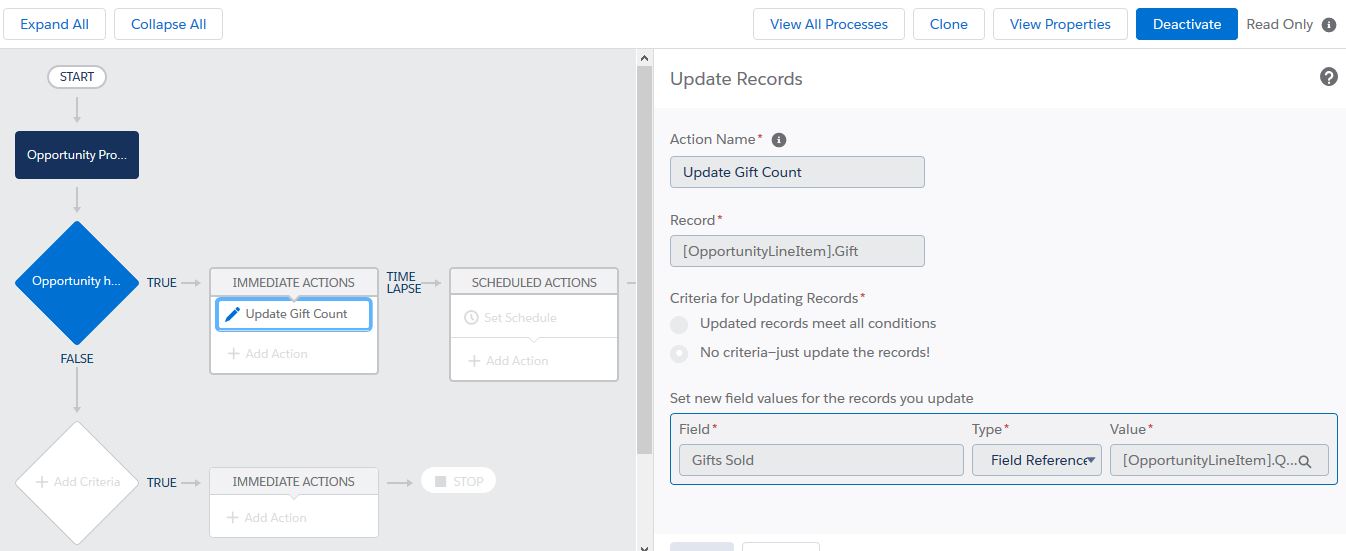Open View All Processes
The width and height of the screenshot is (1346, 551).
(x=828, y=24)
